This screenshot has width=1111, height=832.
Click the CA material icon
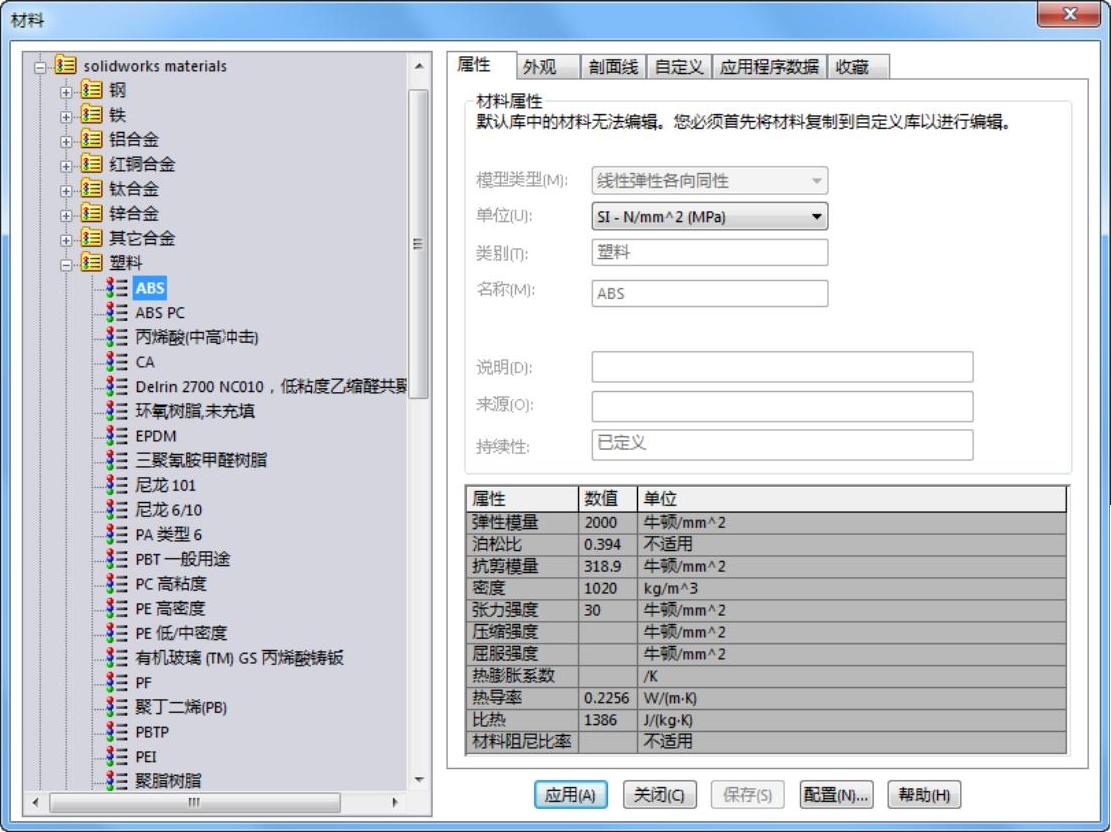(x=117, y=361)
